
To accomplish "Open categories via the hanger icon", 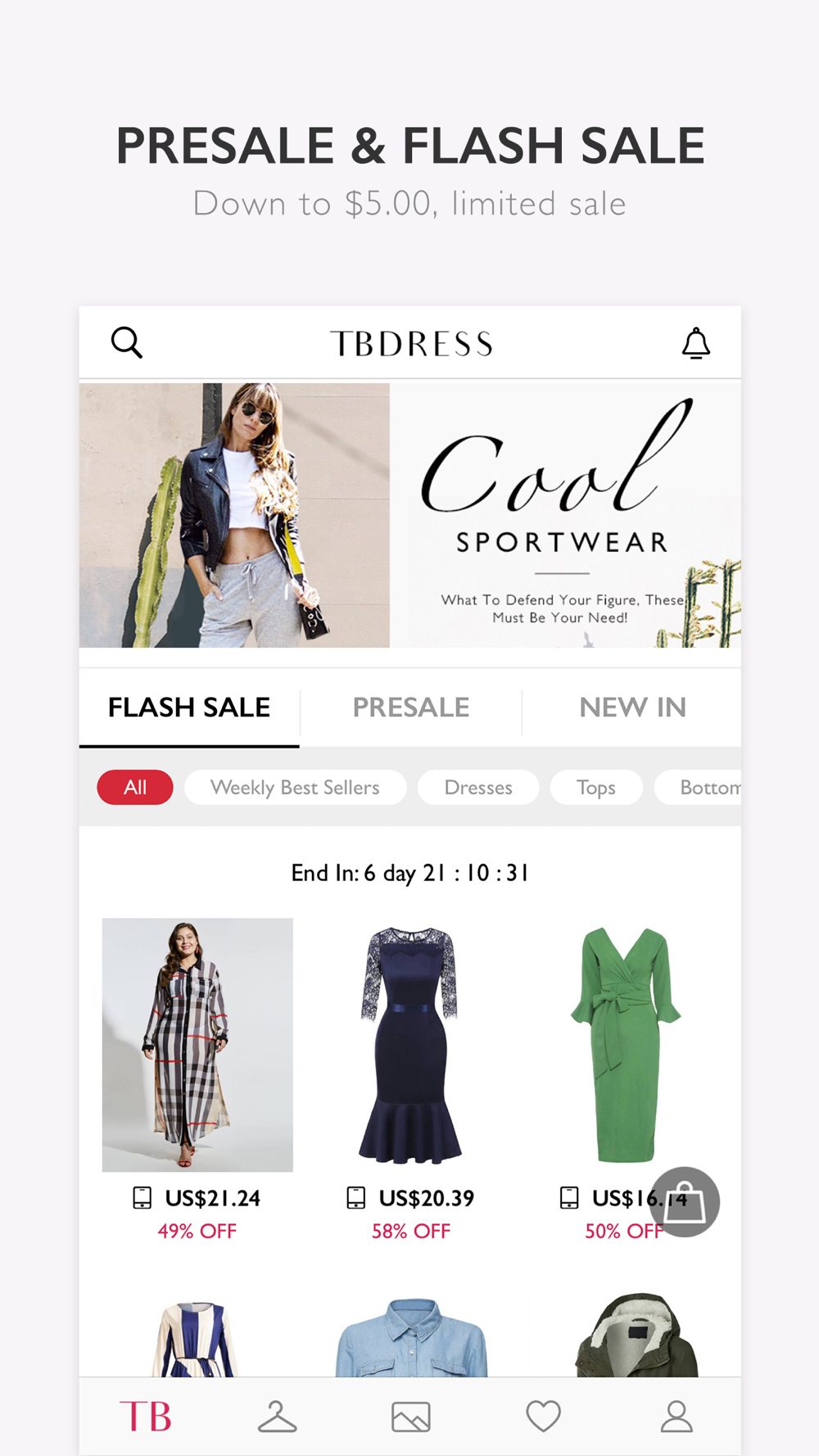I will click(x=278, y=1417).
